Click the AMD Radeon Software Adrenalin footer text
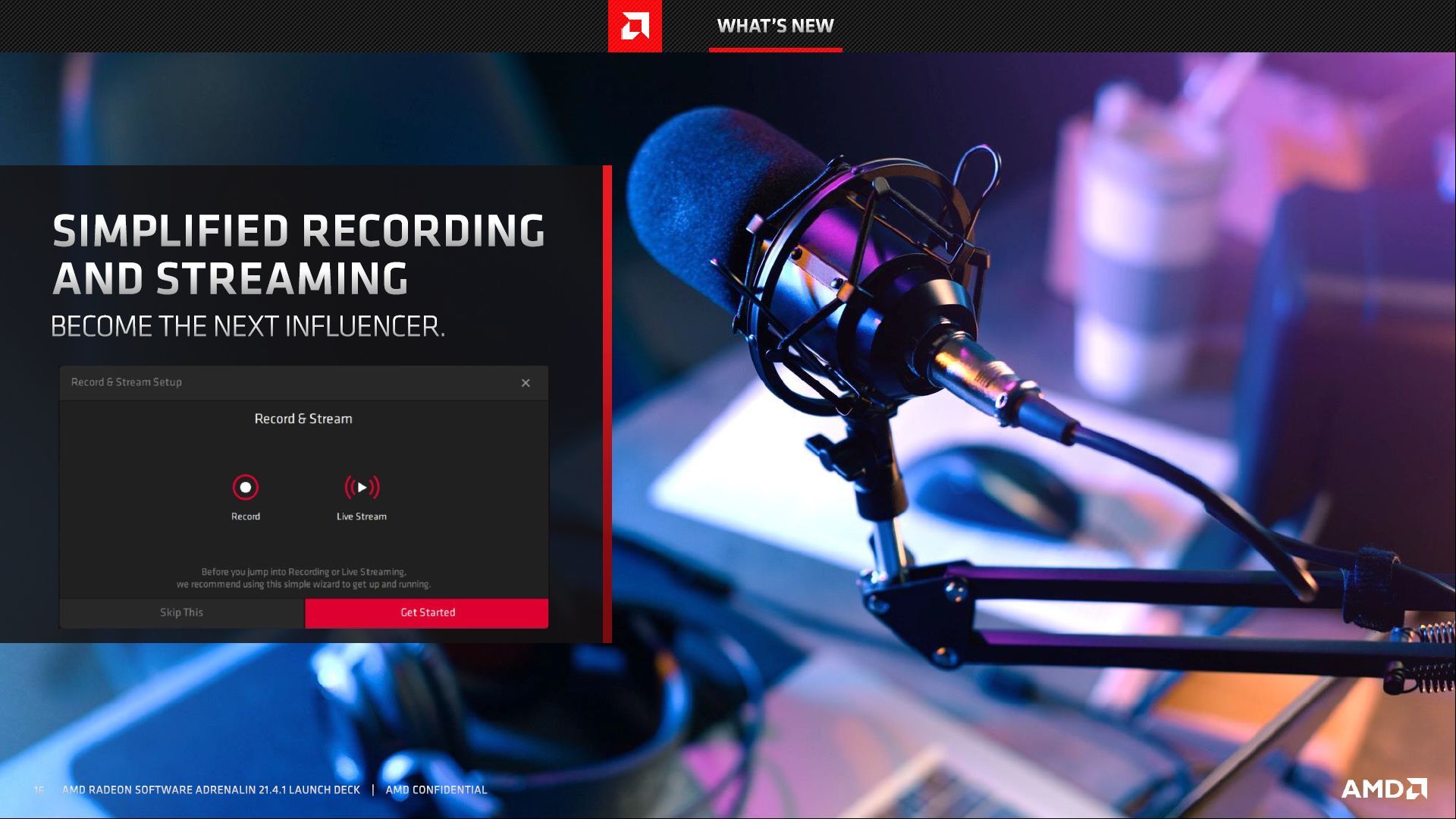The height and width of the screenshot is (819, 1456). click(212, 789)
